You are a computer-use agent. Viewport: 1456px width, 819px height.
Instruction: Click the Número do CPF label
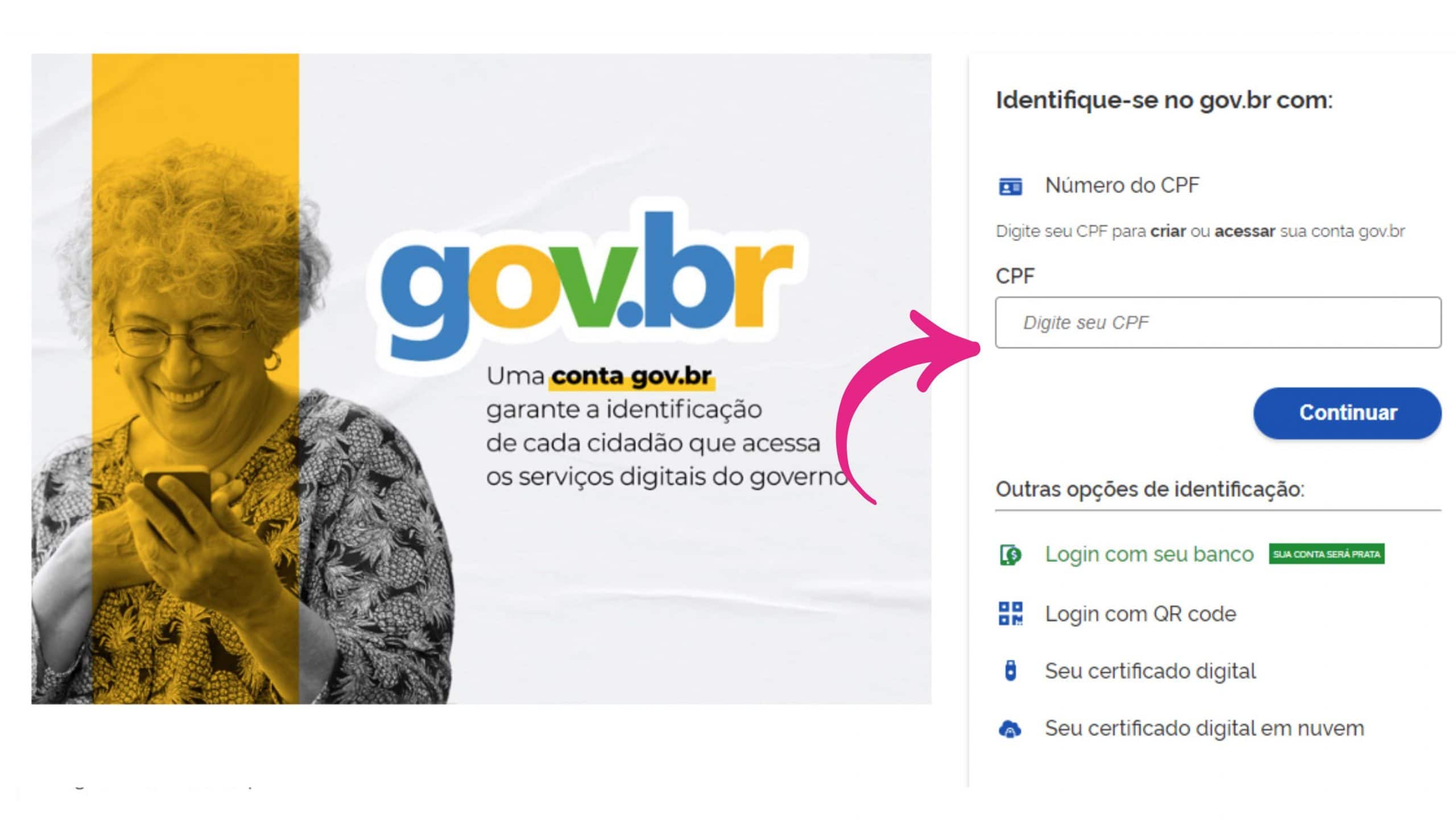pos(1122,185)
